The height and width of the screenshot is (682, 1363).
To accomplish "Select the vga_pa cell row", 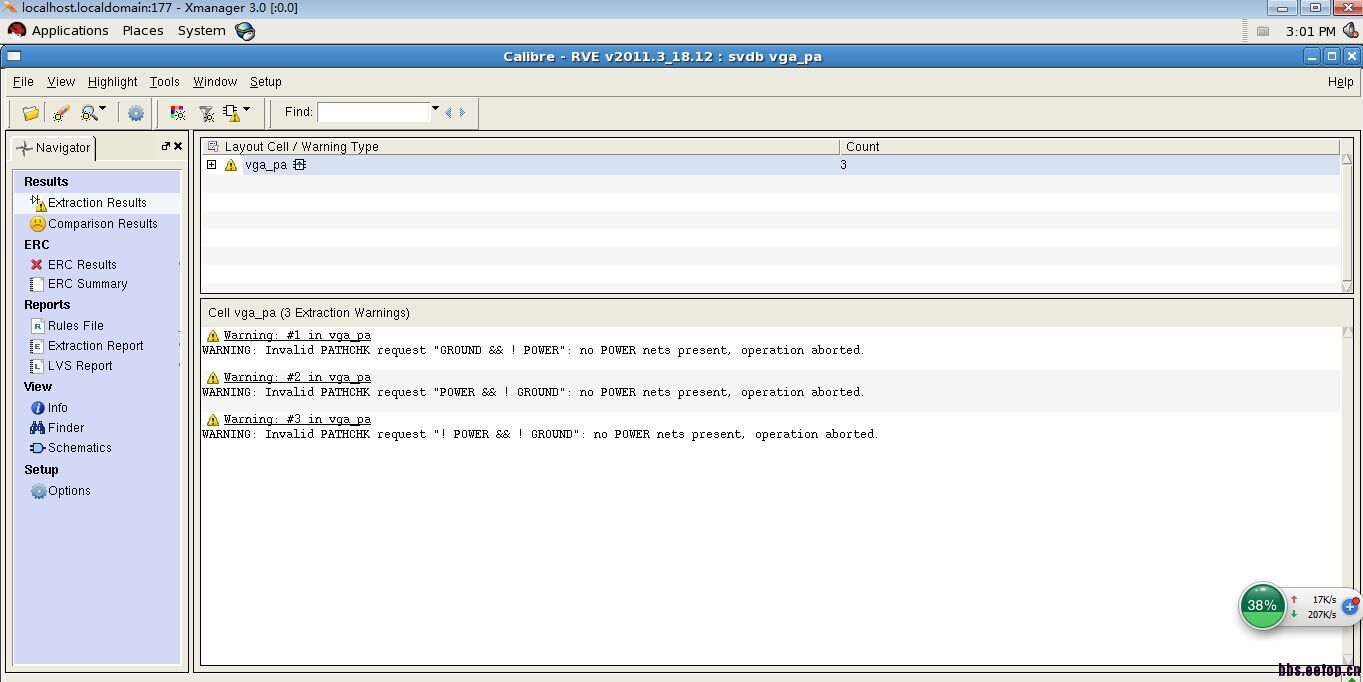I will pyautogui.click(x=771, y=165).
